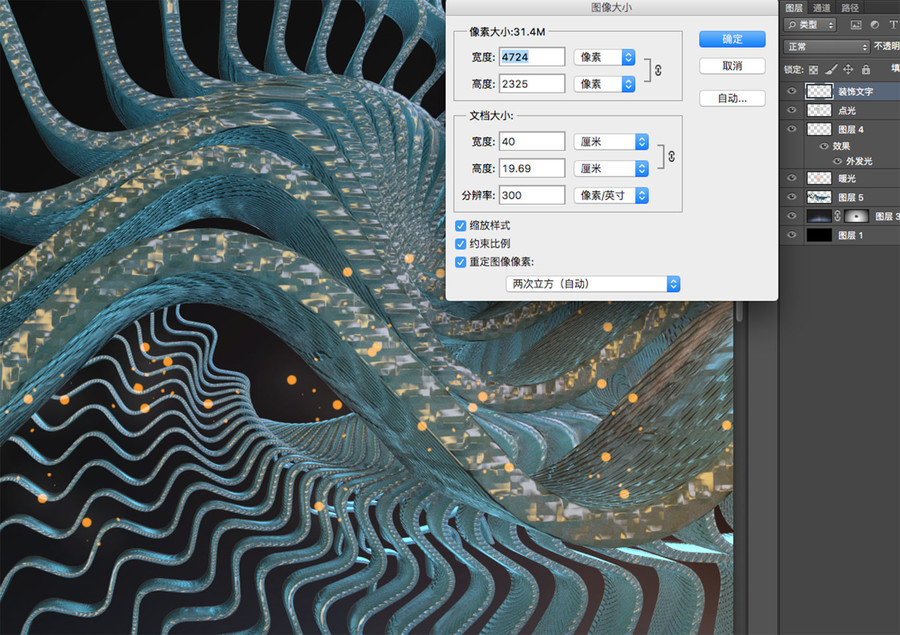900x635 pixels.
Task: Filter layers by type (T) icon
Action: coord(893,25)
